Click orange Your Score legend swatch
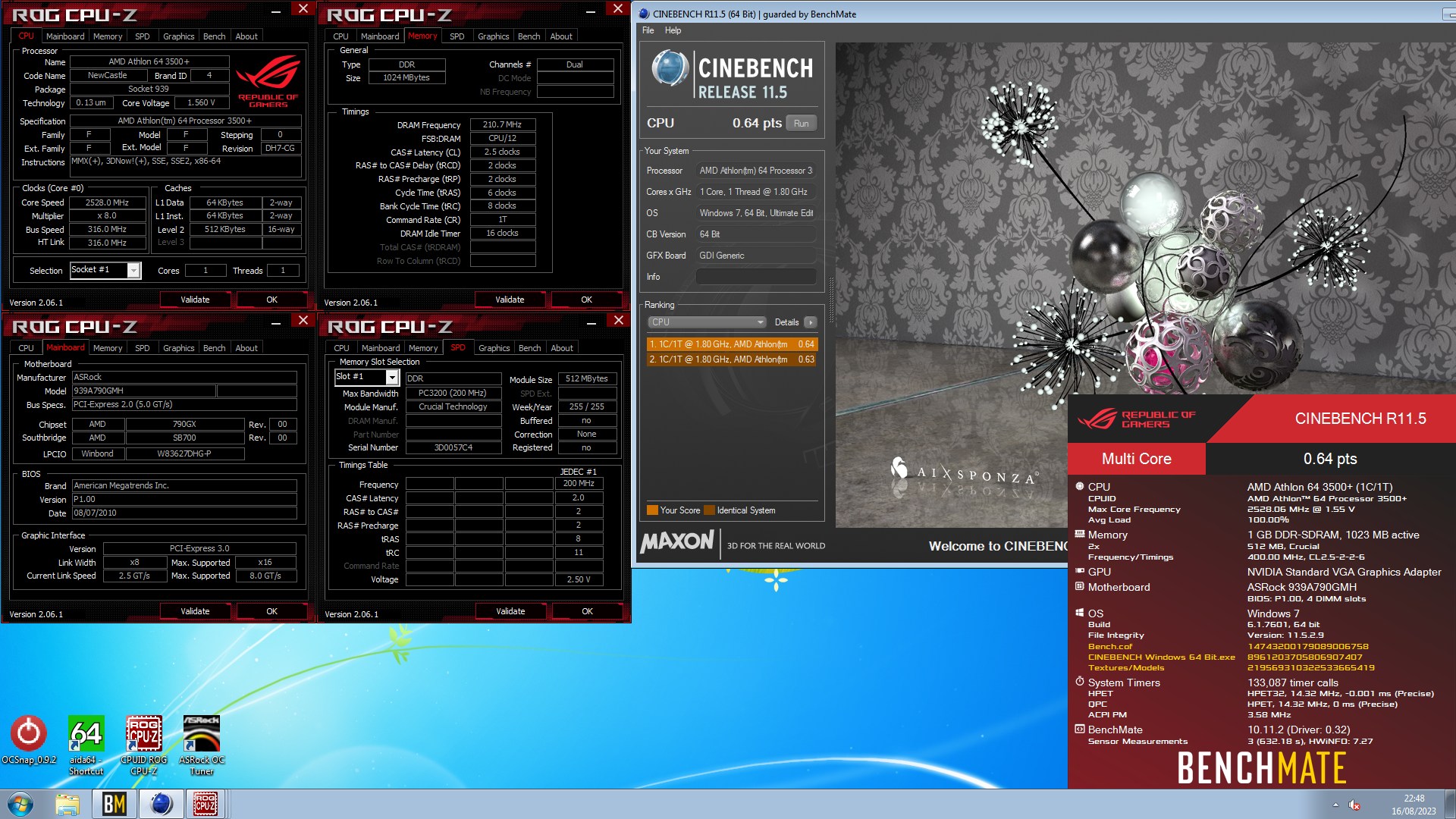This screenshot has width=1456, height=819. (651, 510)
